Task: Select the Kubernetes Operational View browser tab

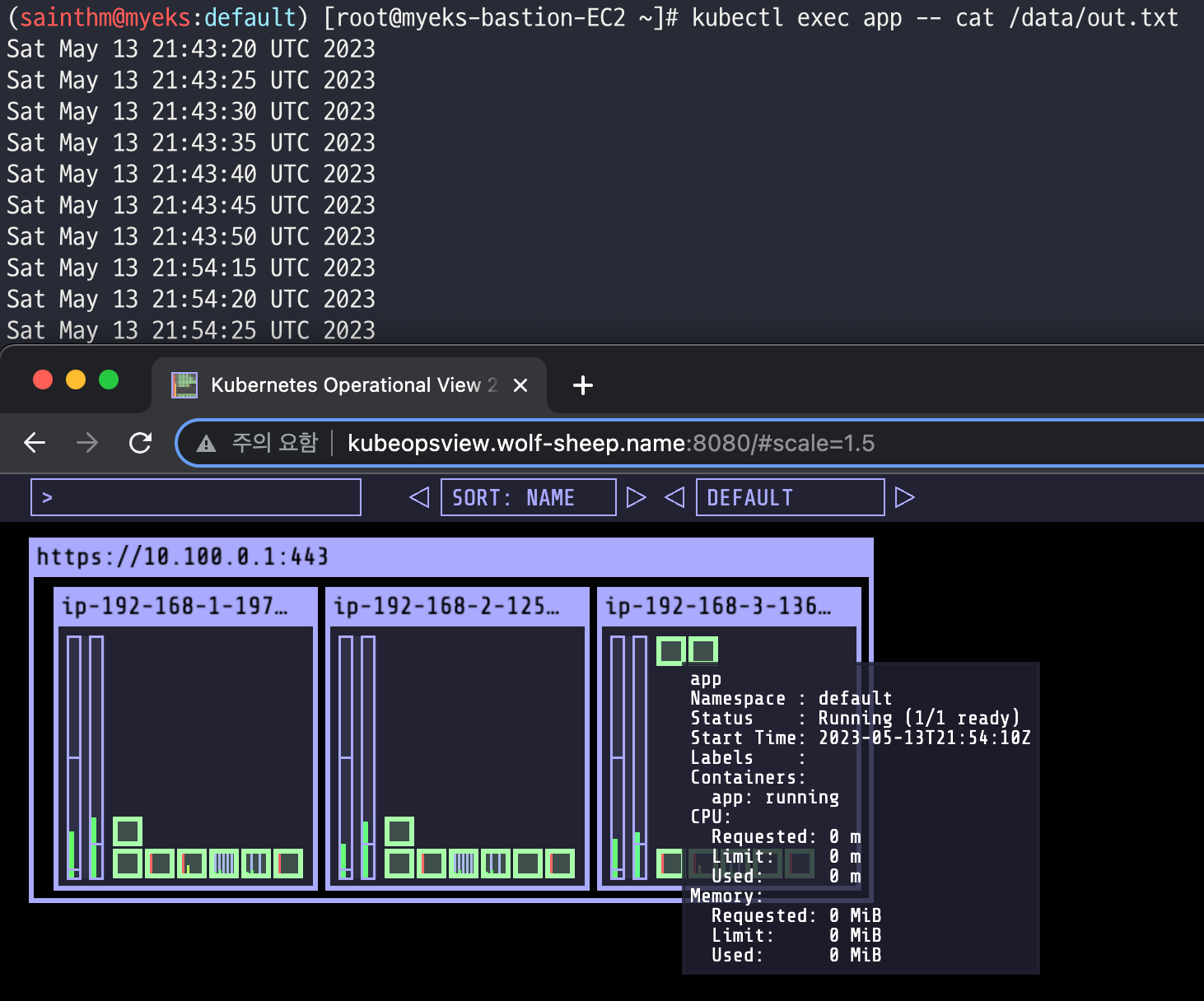Action: [x=349, y=384]
